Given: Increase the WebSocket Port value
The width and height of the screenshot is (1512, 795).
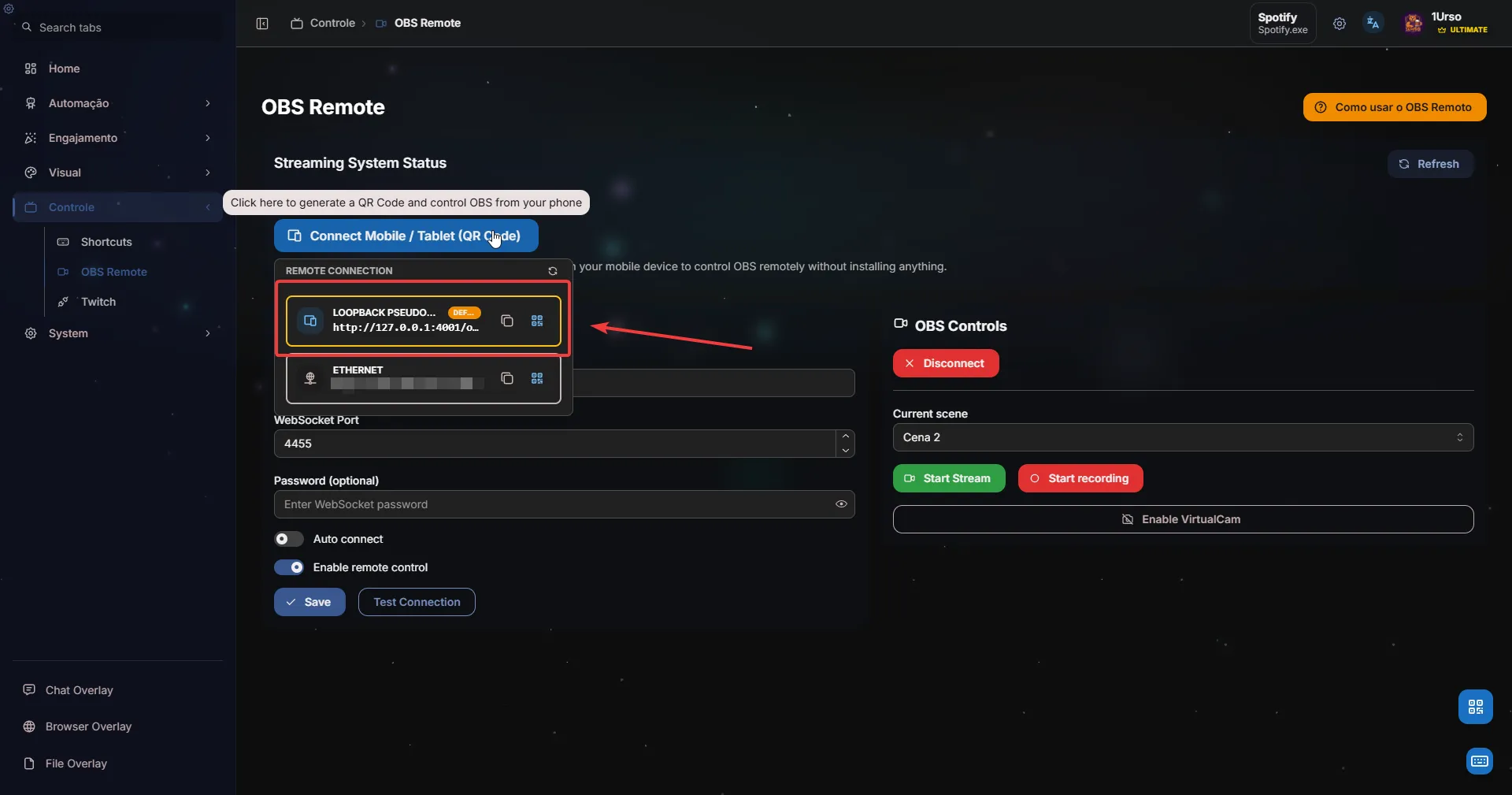Looking at the screenshot, I should tap(845, 437).
